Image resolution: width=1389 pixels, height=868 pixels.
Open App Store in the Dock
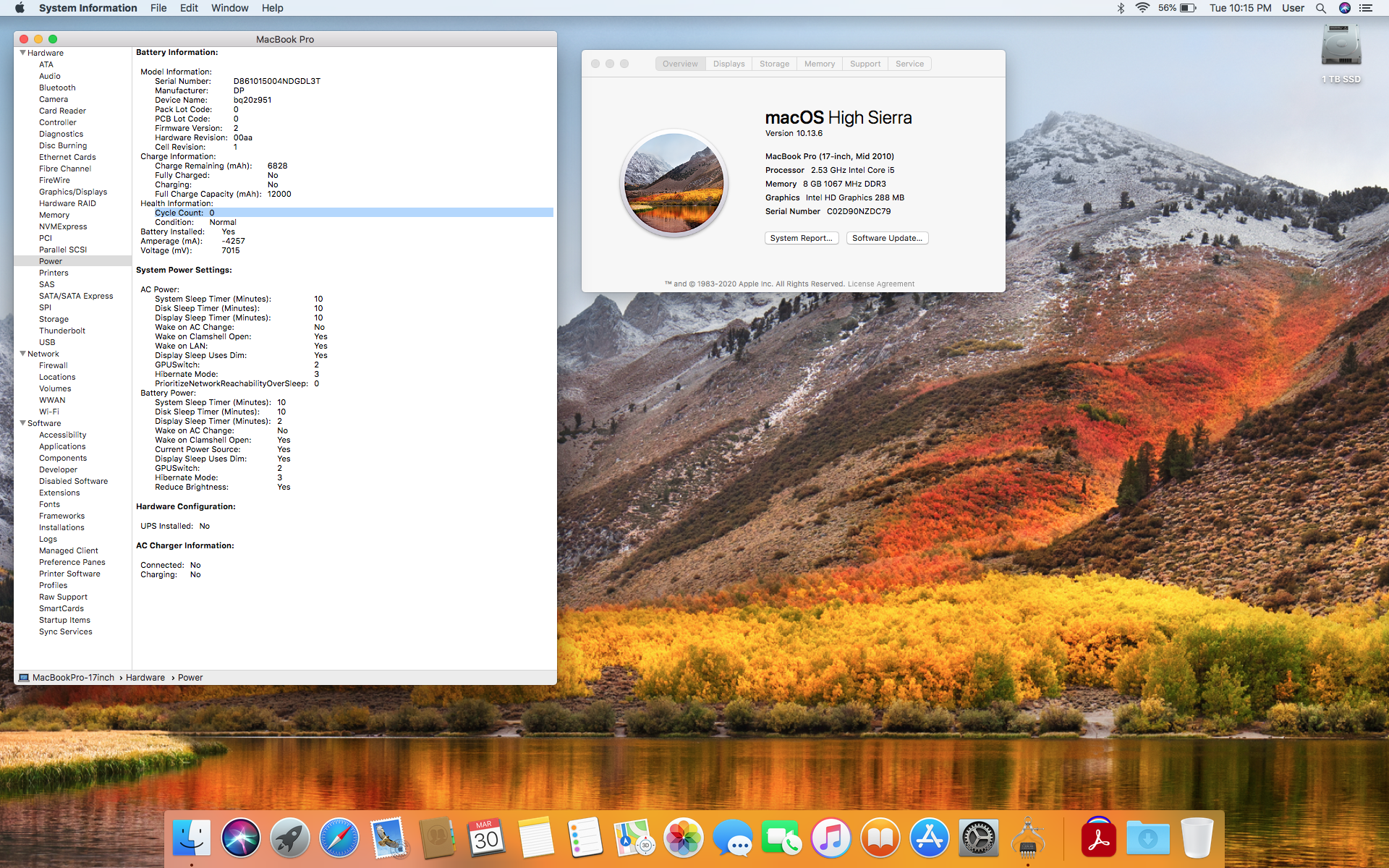(930, 838)
